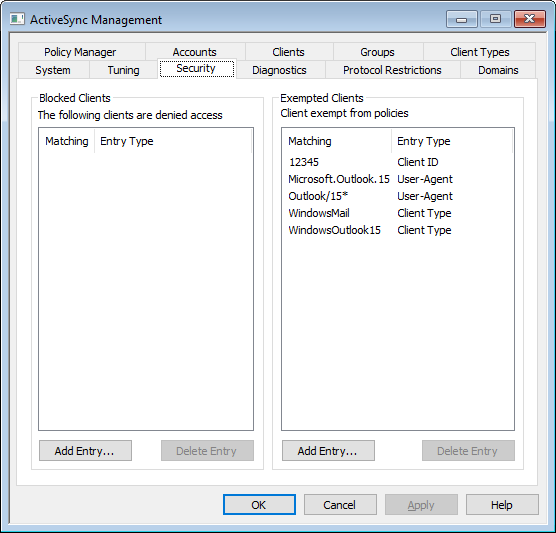This screenshot has width=556, height=533.
Task: Select the Tuning tab
Action: [x=123, y=70]
